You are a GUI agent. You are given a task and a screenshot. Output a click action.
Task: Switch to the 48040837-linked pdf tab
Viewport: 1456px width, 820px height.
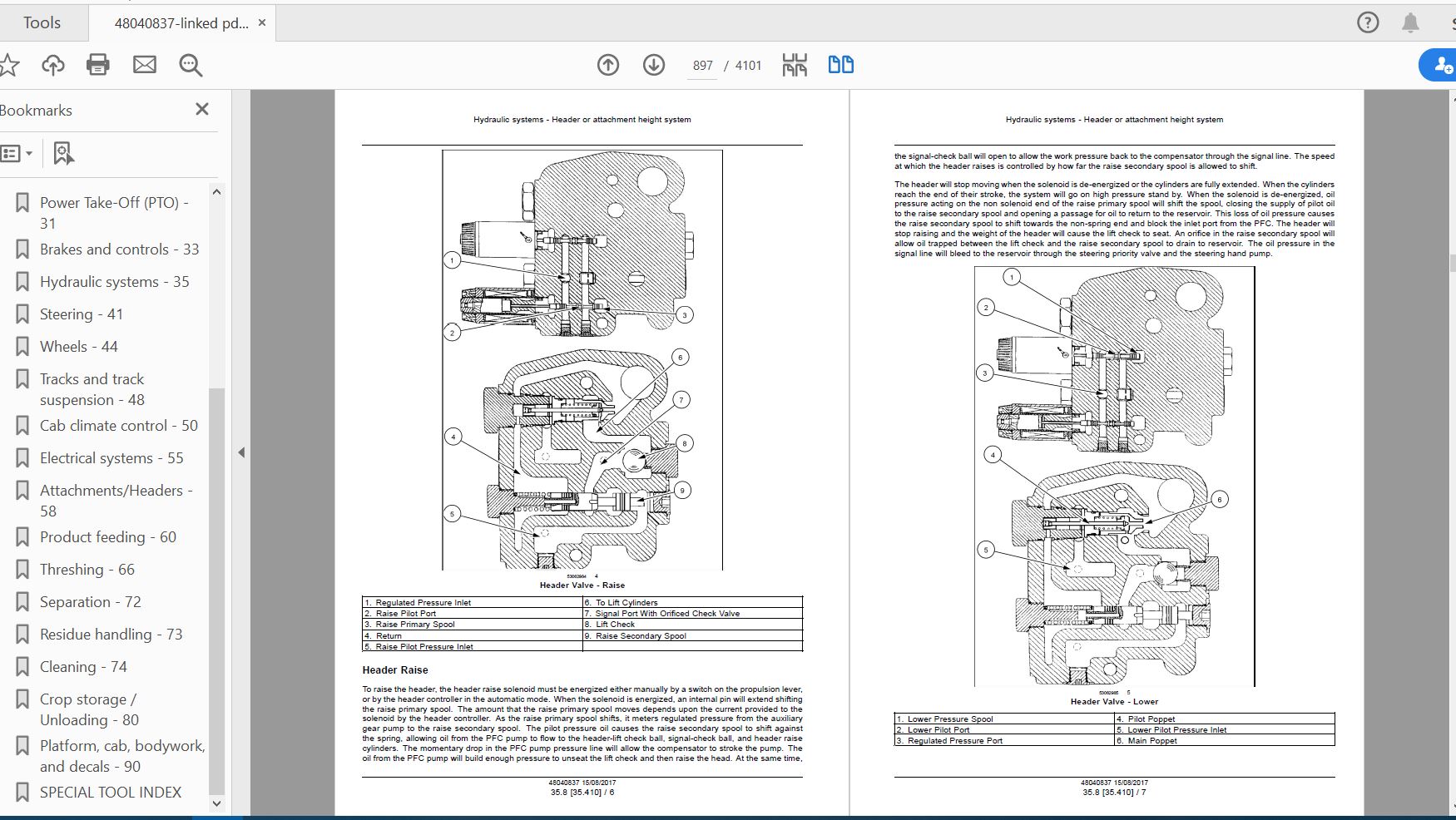[181, 23]
